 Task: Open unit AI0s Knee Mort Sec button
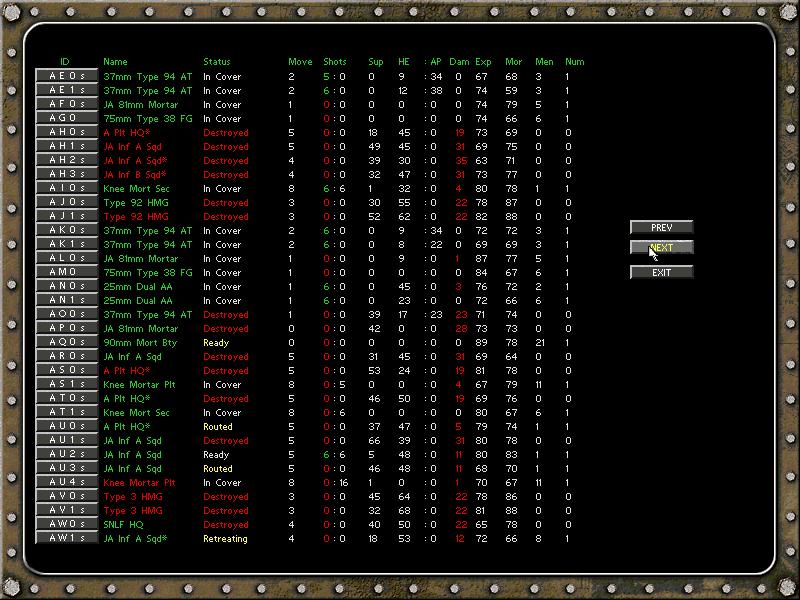66,188
